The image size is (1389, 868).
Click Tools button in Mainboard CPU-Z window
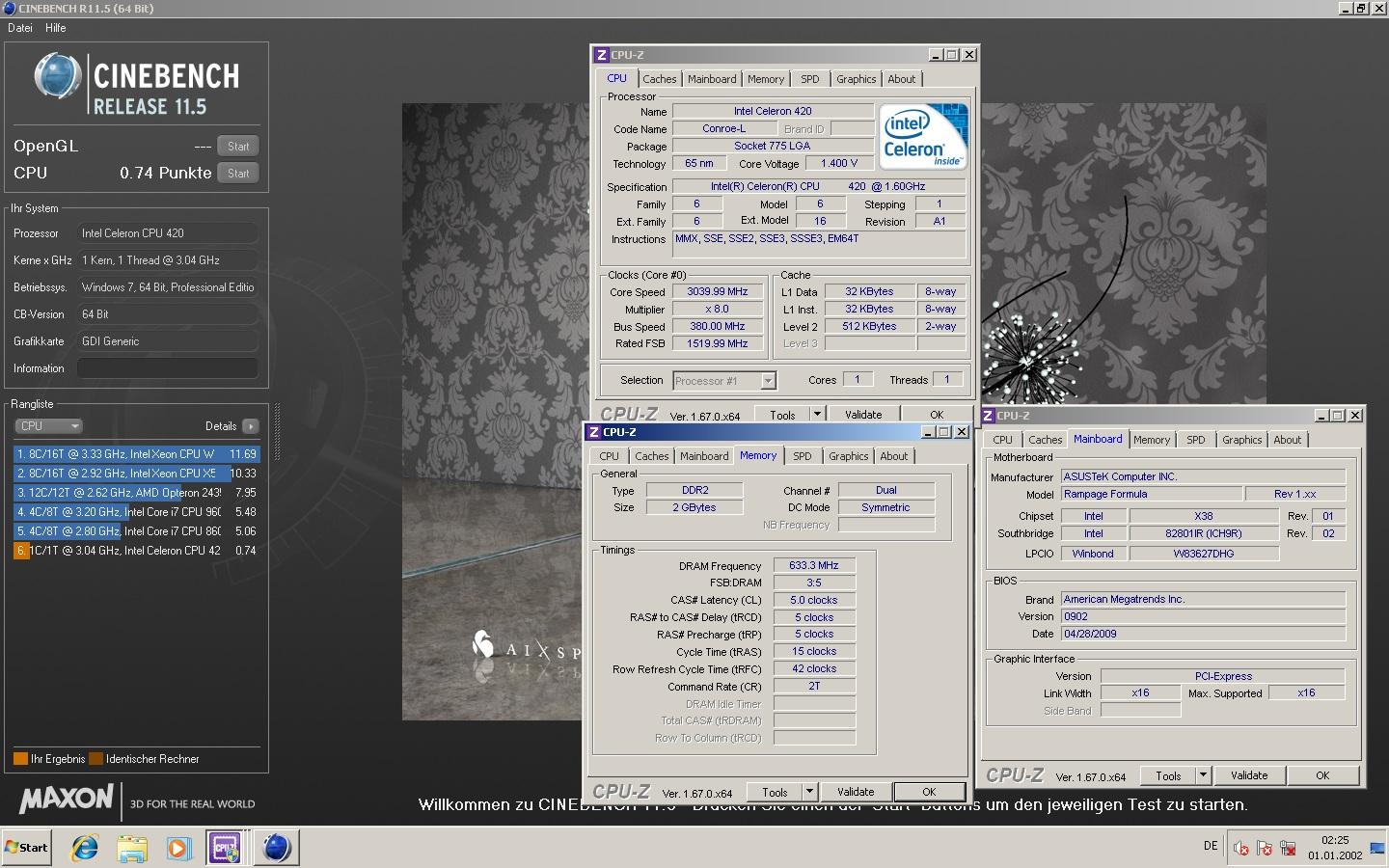click(x=1168, y=775)
